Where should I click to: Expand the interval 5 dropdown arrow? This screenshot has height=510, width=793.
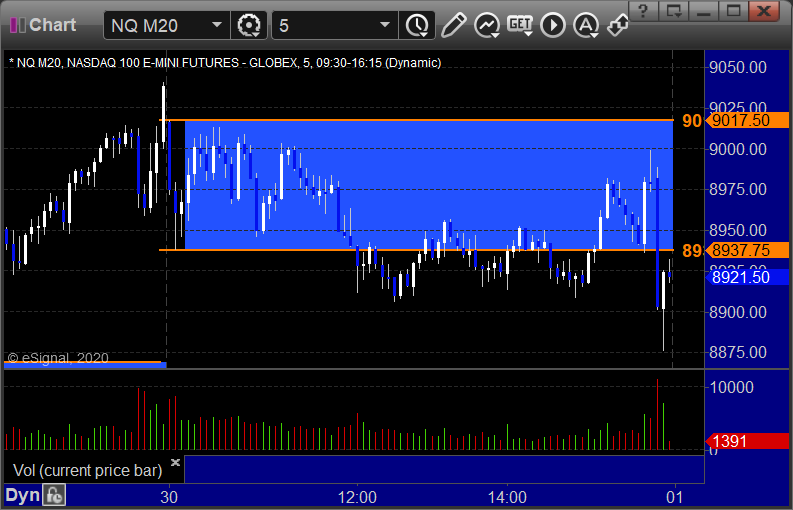coord(385,25)
